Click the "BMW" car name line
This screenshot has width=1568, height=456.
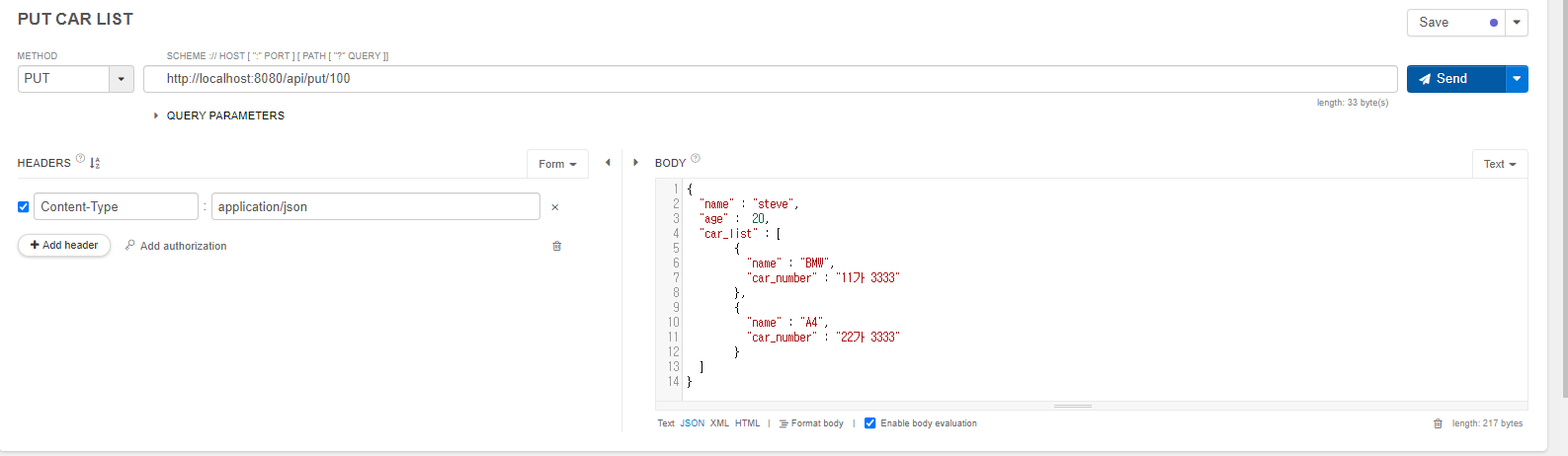[790, 264]
